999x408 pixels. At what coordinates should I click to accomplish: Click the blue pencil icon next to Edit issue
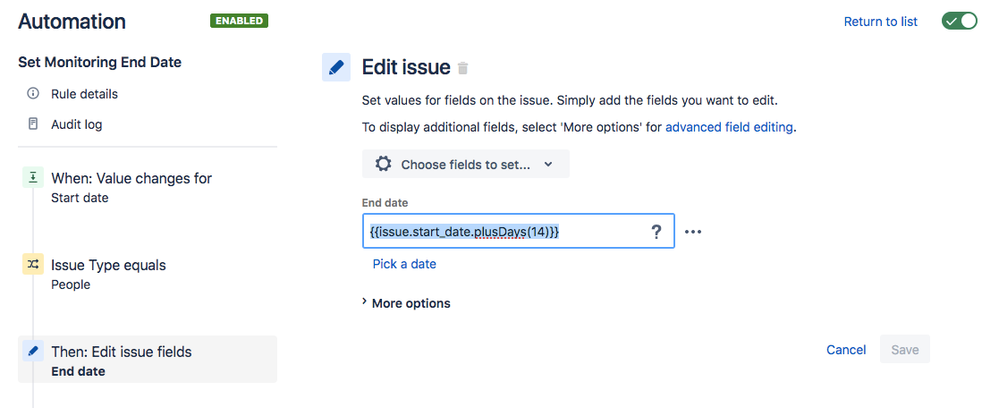tap(336, 68)
